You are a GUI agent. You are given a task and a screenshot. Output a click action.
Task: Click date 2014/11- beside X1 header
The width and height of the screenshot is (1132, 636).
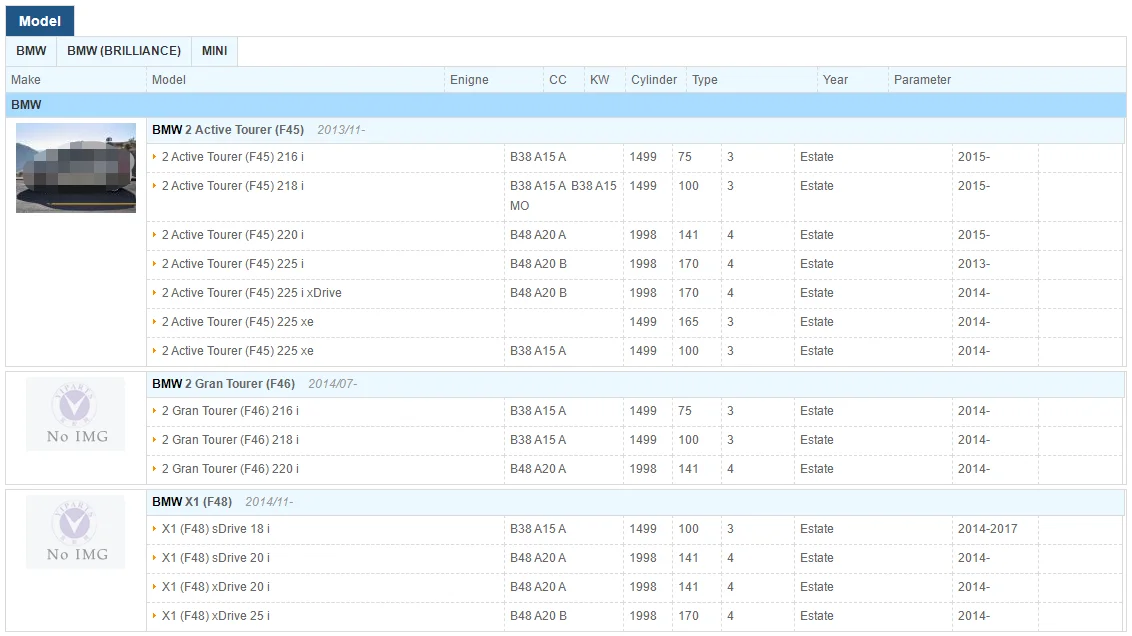(x=269, y=502)
